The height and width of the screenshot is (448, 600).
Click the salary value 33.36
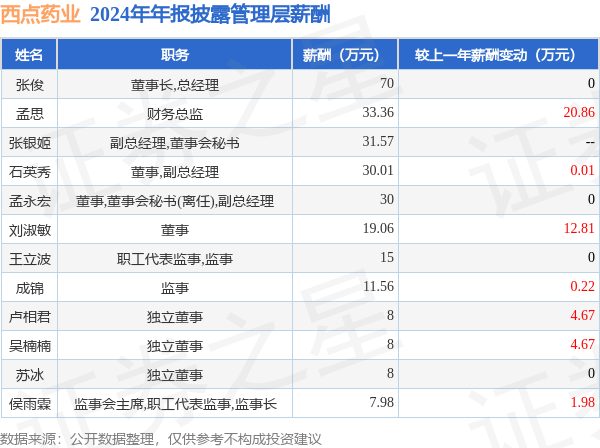pyautogui.click(x=378, y=112)
